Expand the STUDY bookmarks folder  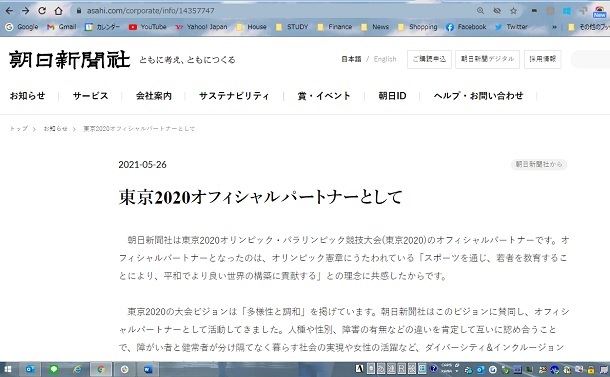(x=292, y=27)
